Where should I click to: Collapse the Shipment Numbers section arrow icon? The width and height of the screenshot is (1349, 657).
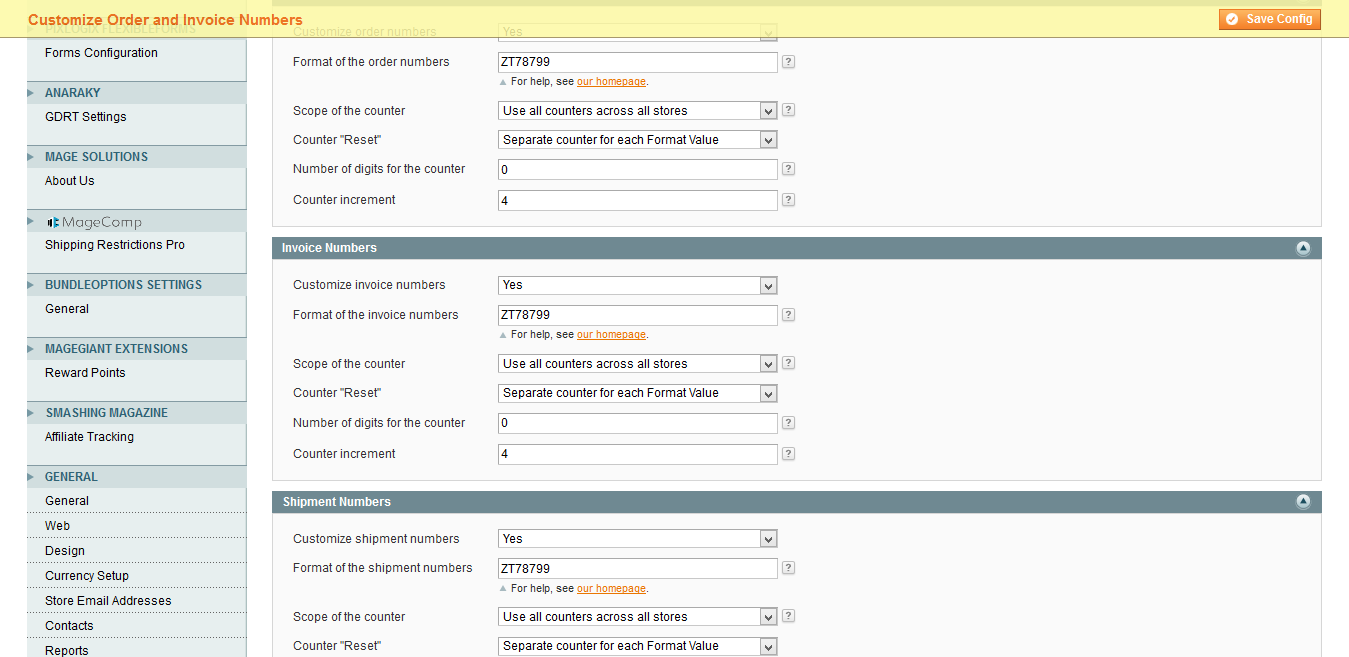coord(1303,502)
